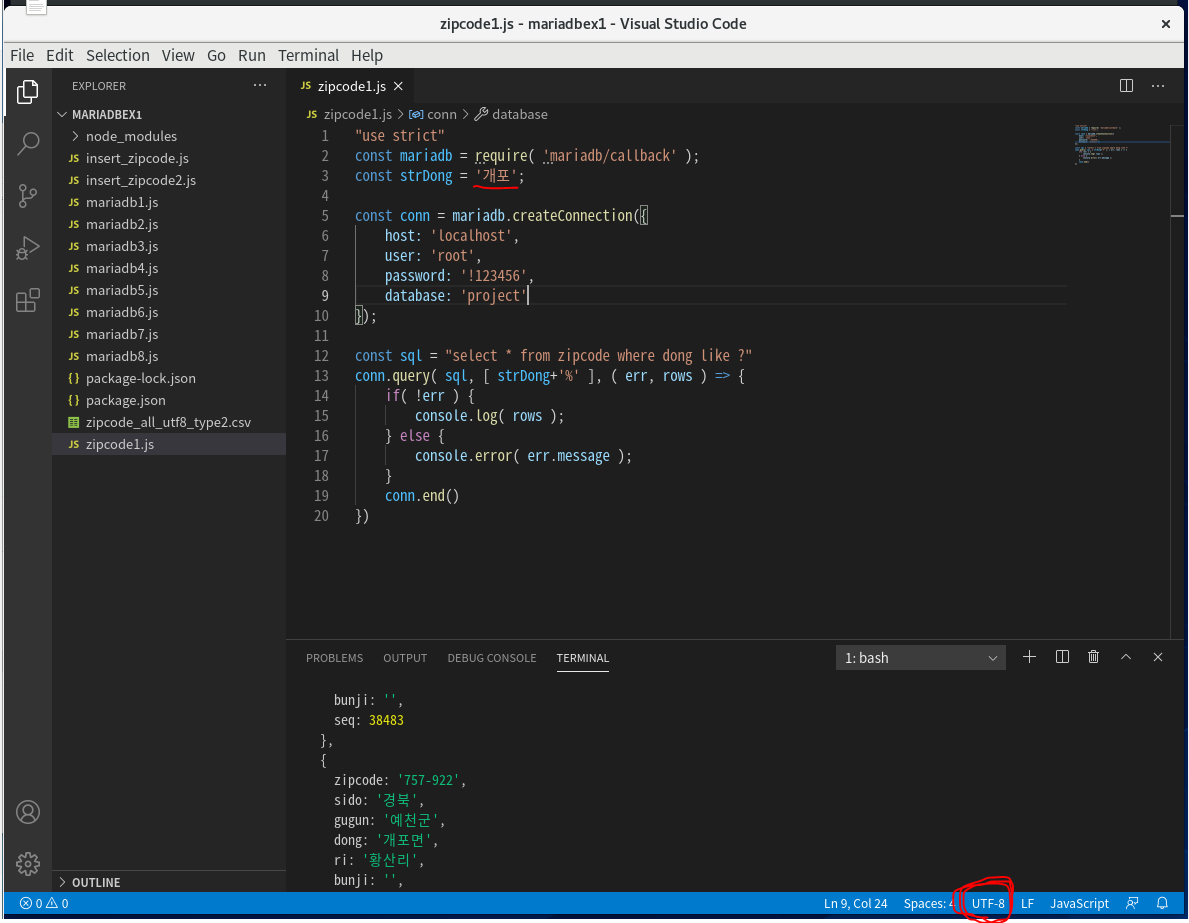Open notifications bell in status bar
The width and height of the screenshot is (1189, 923).
click(1162, 903)
